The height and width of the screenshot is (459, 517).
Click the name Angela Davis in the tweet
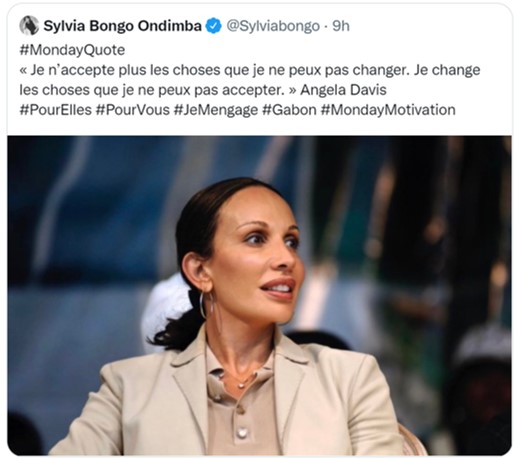[x=343, y=90]
